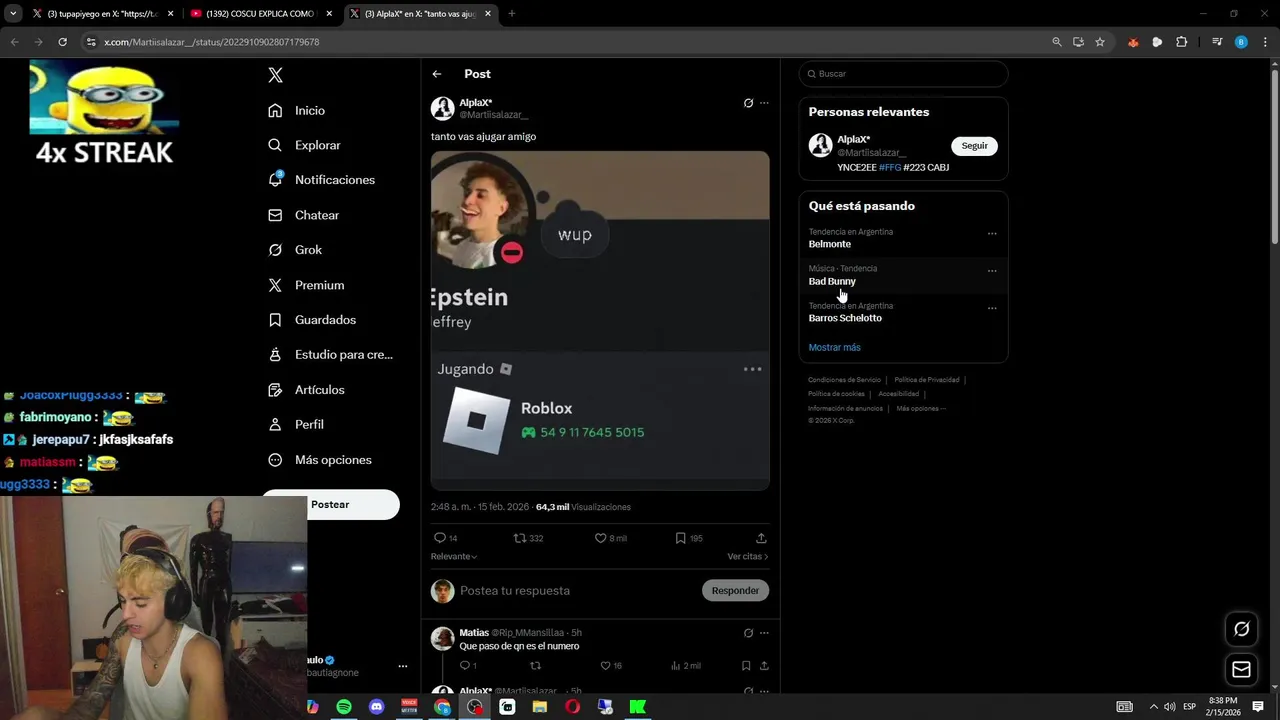Go to Perfil in the sidebar
The height and width of the screenshot is (720, 1280).
[296, 424]
